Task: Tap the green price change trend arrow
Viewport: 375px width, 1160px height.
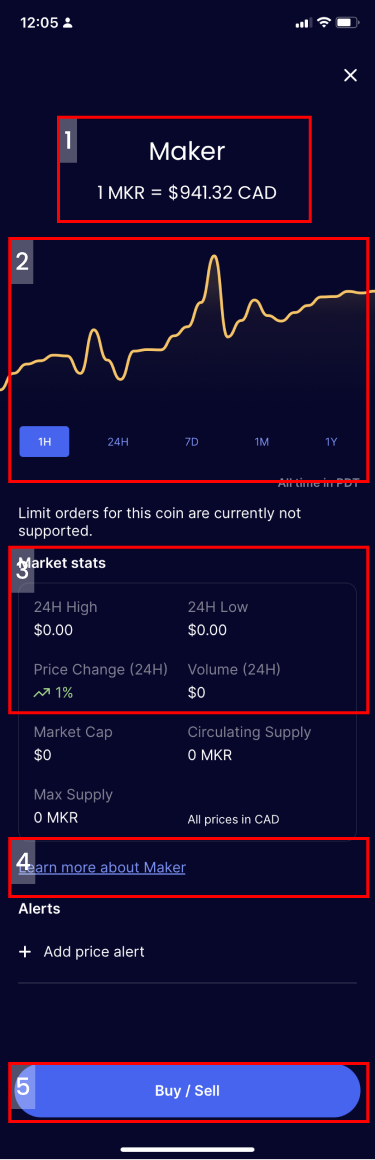Action: (x=42, y=693)
